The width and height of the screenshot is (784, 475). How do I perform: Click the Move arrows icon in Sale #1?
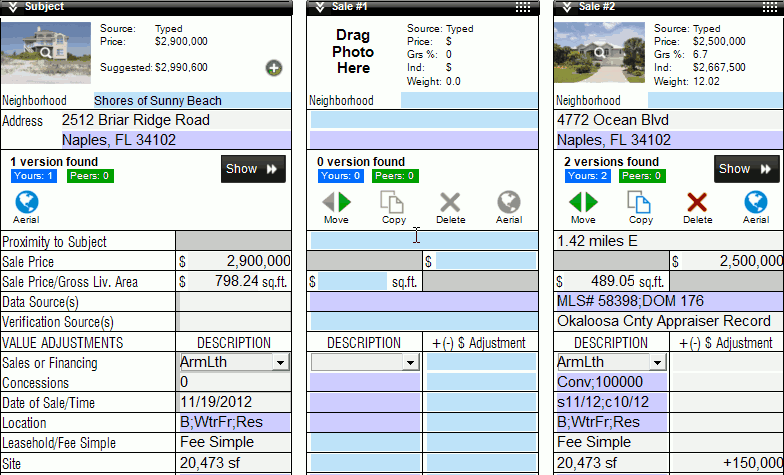(x=336, y=203)
